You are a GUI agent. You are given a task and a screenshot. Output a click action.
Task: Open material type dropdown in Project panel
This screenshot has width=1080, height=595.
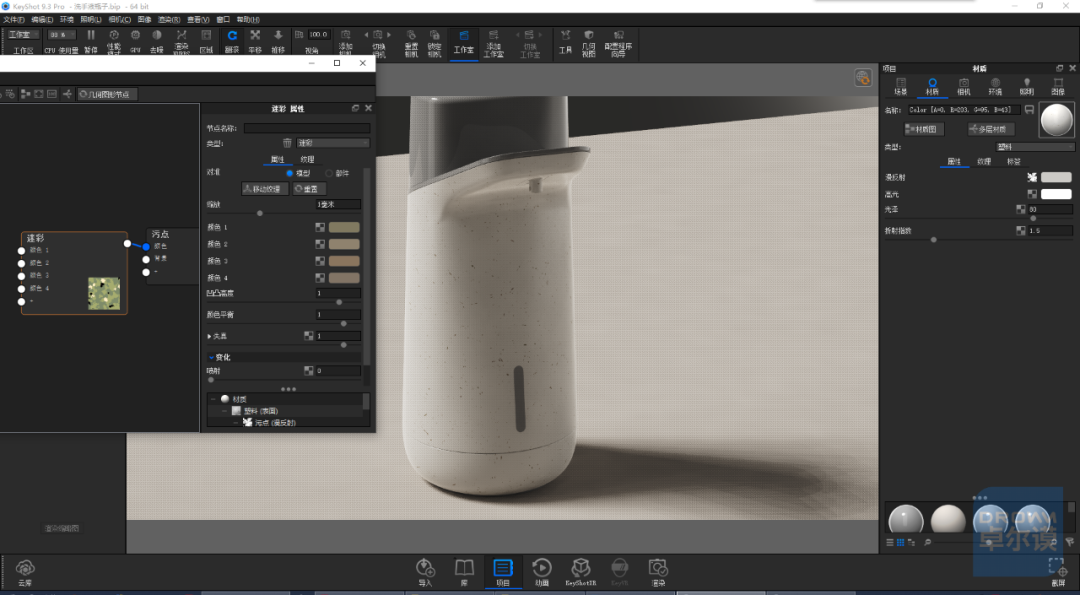1035,147
